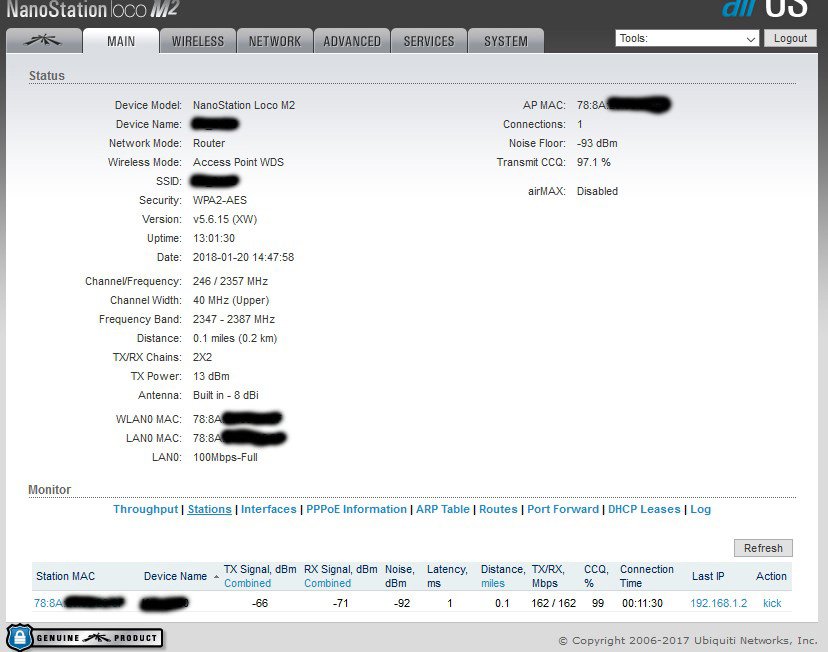Show the Interfaces monitor

[x=269, y=509]
